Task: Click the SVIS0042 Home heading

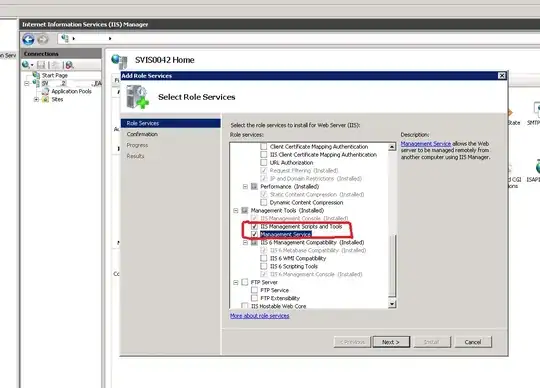Action: tap(165, 60)
